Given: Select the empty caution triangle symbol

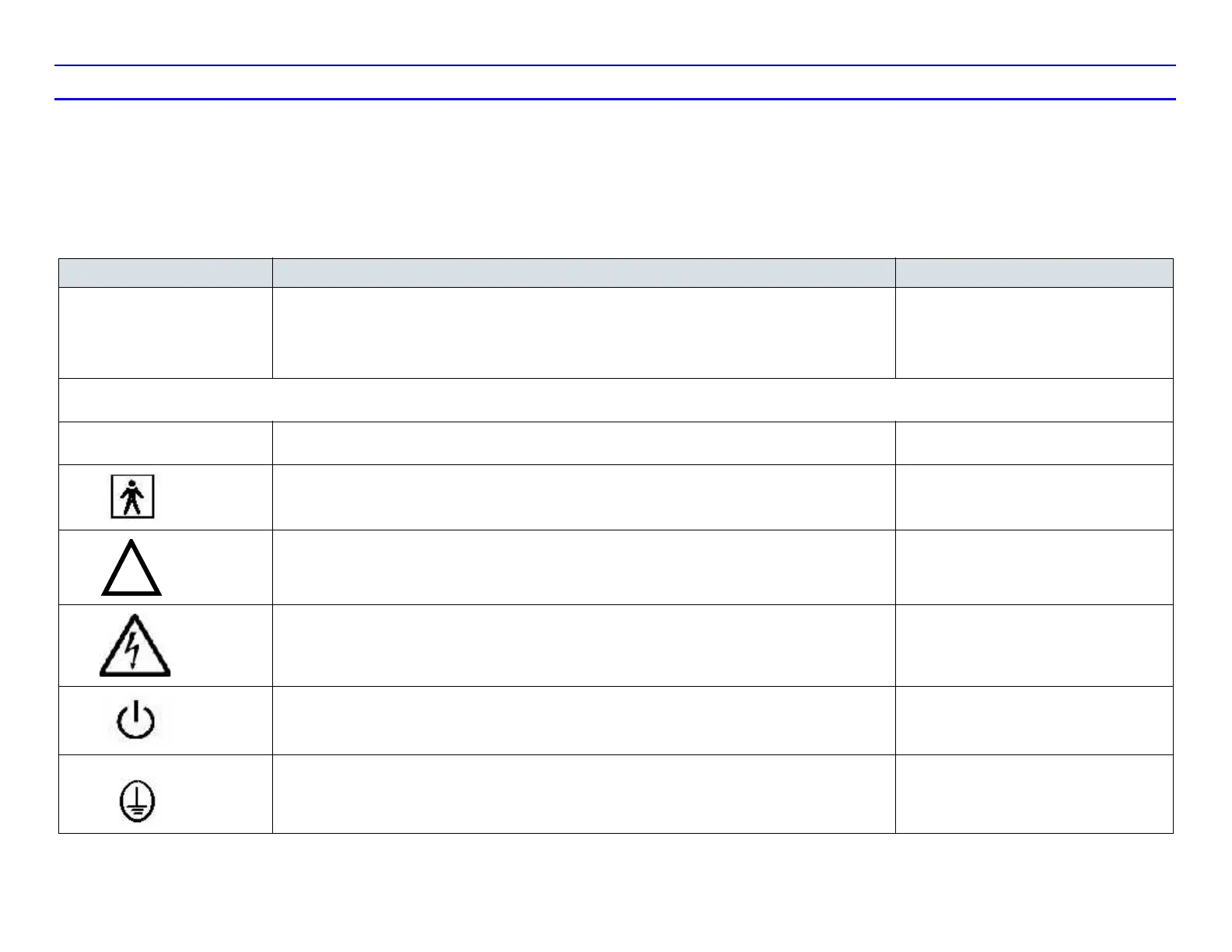Looking at the screenshot, I should click(131, 567).
